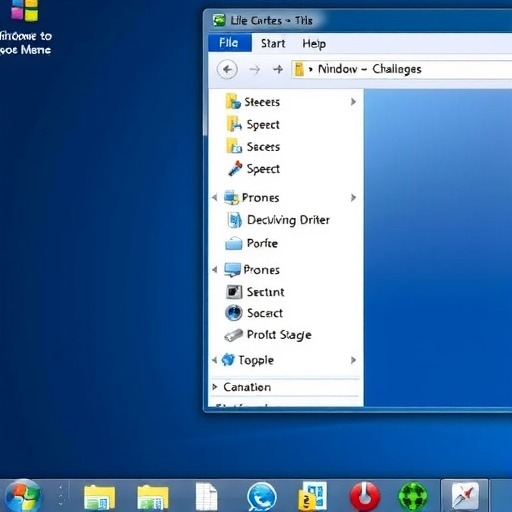Screen dimensions: 512x512
Task: Click the red power icon on taskbar
Action: 365,497
